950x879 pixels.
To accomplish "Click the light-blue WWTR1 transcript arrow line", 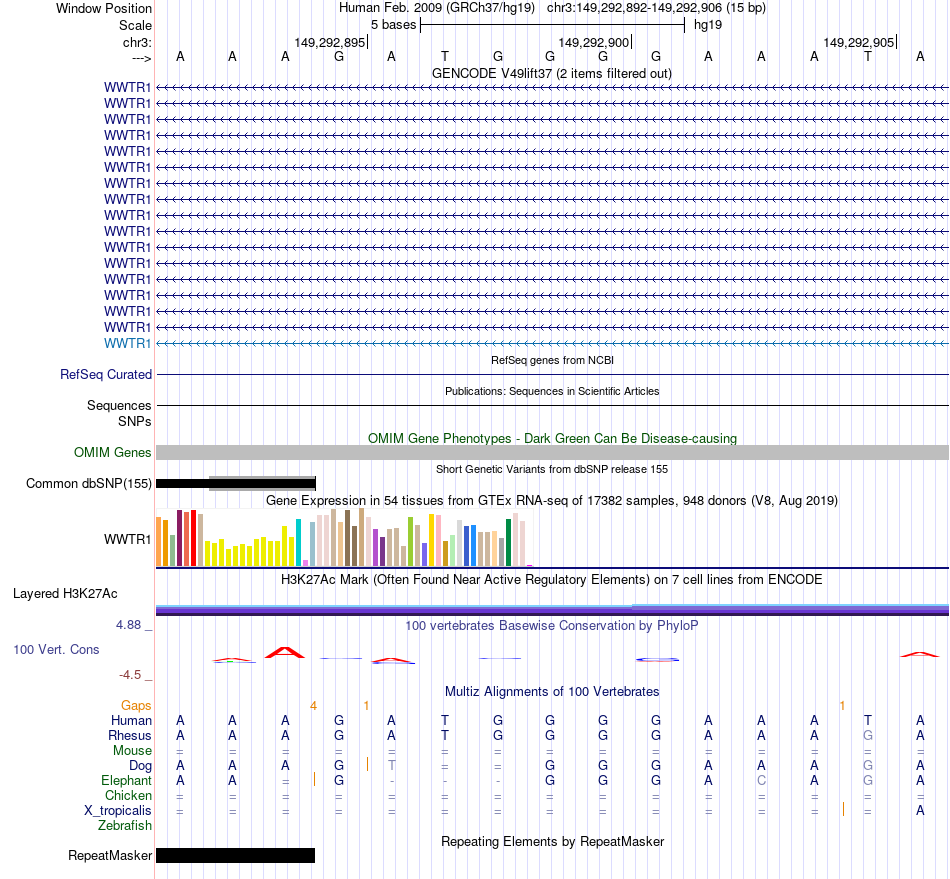I will (553, 343).
